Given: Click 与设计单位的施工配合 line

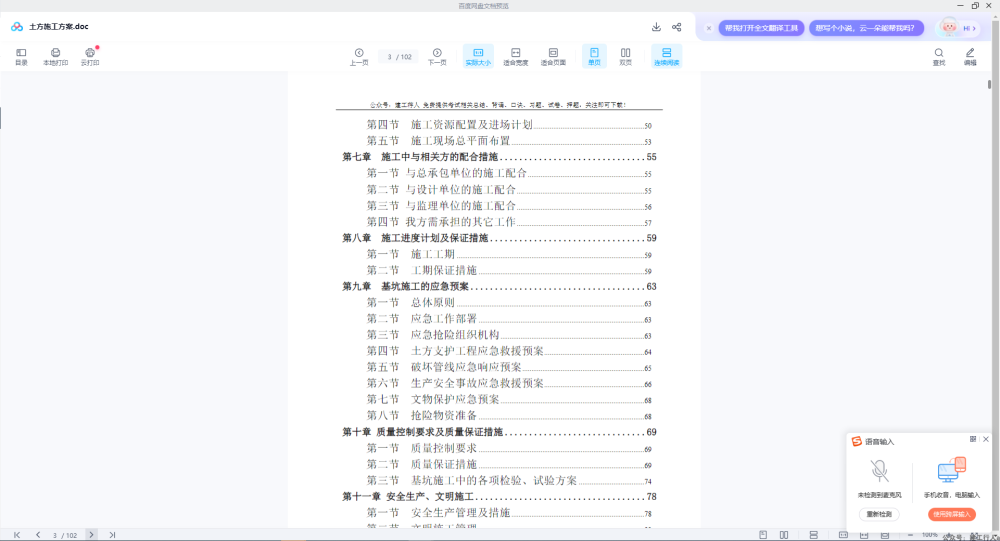Looking at the screenshot, I should pos(509,189).
